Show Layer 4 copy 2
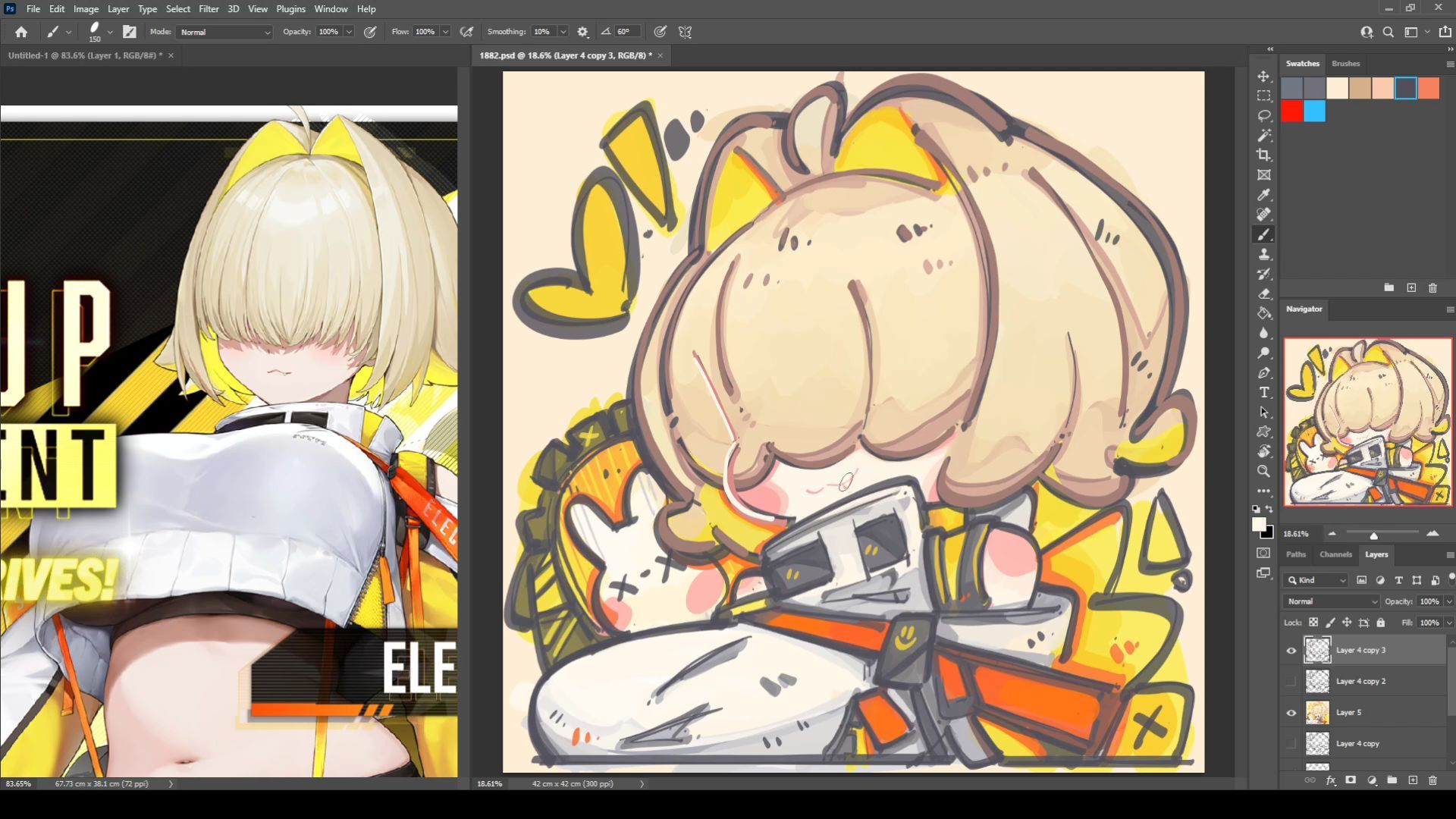Screen dimensions: 1456x819 (1291, 681)
